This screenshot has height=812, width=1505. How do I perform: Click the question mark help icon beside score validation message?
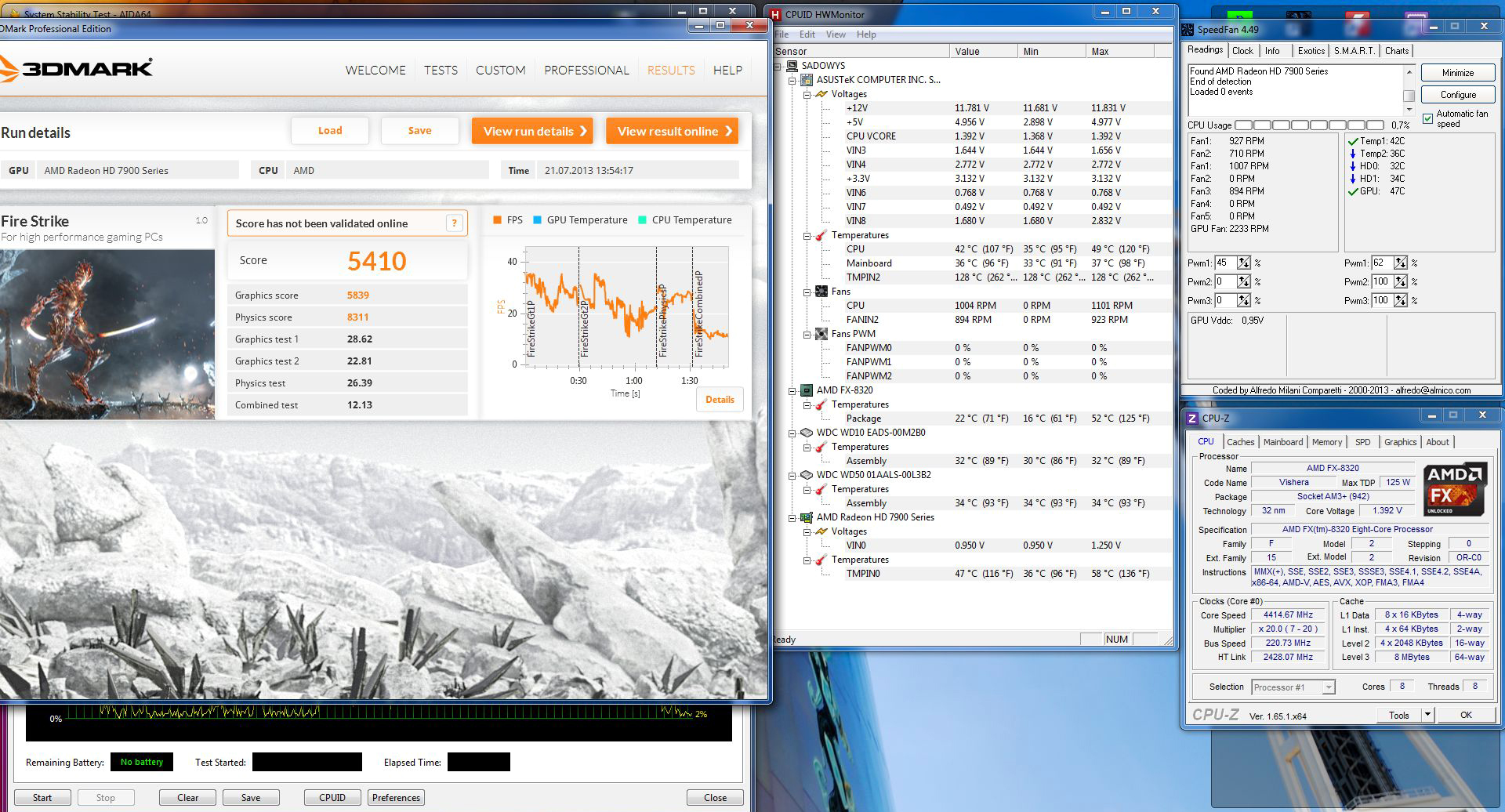coord(454,223)
